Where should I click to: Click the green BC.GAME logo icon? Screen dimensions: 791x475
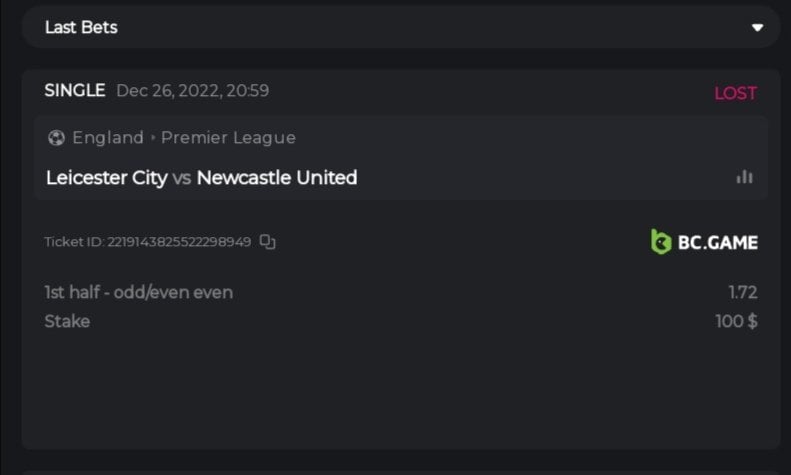point(661,241)
